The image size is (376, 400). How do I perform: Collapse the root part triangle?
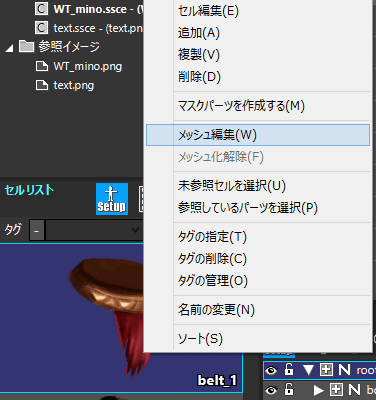[309, 370]
